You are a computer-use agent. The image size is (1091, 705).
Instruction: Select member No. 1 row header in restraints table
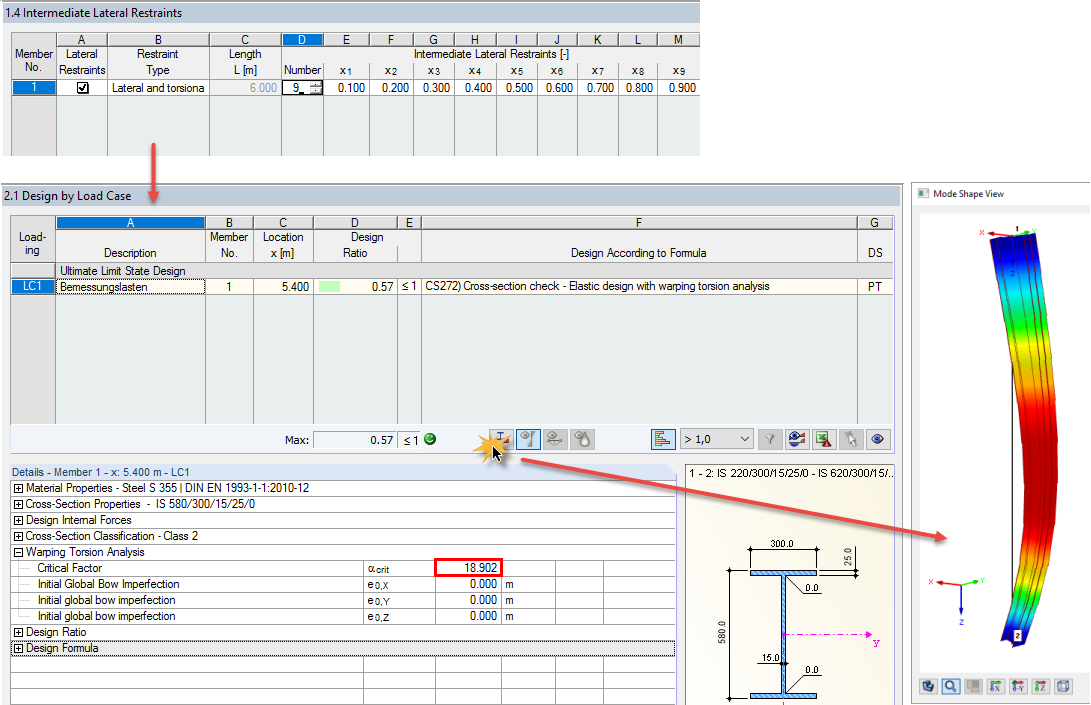click(x=33, y=88)
